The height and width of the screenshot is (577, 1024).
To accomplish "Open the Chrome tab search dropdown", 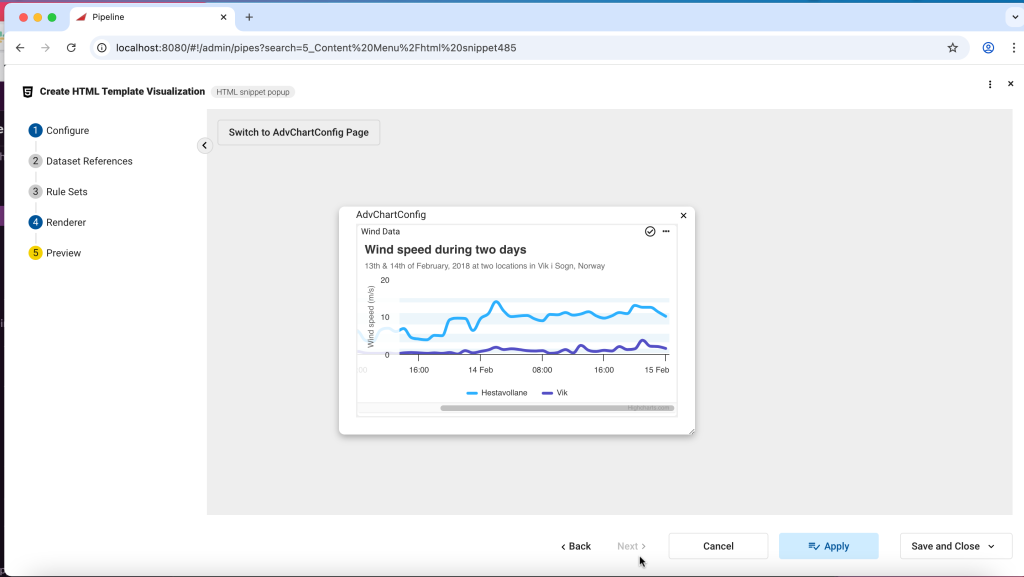I will click(1017, 17).
